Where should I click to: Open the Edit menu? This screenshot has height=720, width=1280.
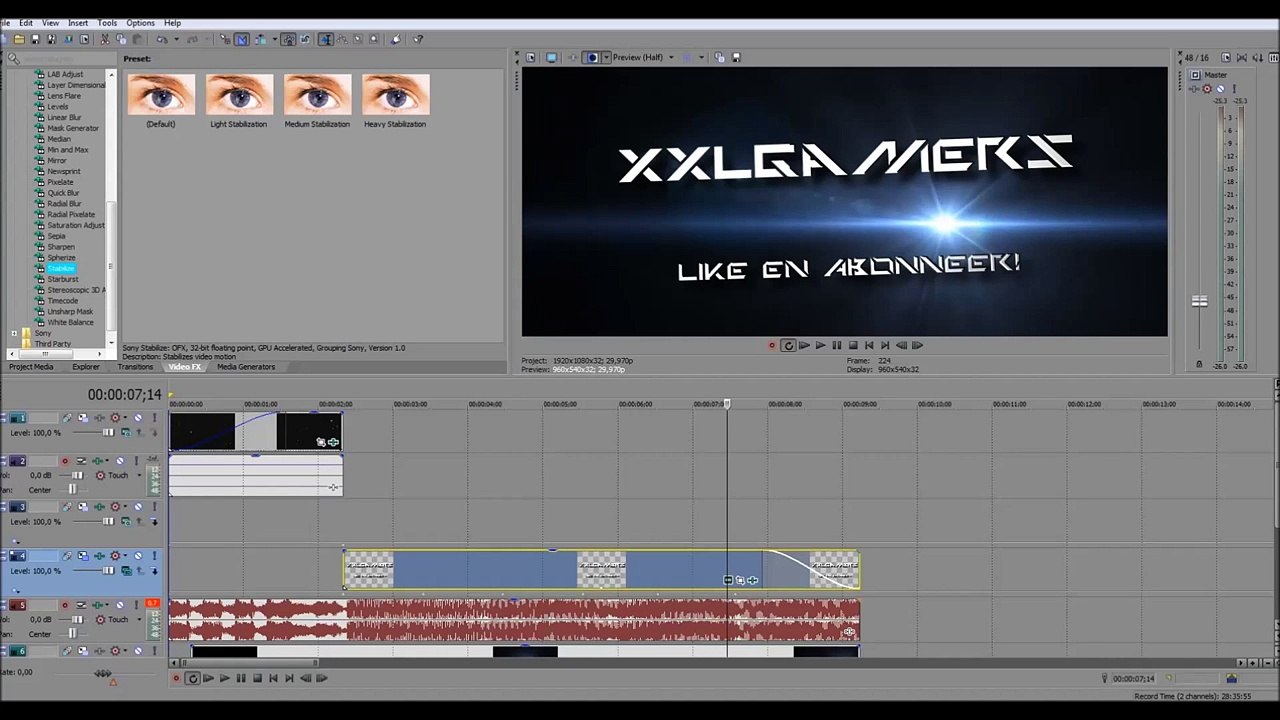(26, 23)
